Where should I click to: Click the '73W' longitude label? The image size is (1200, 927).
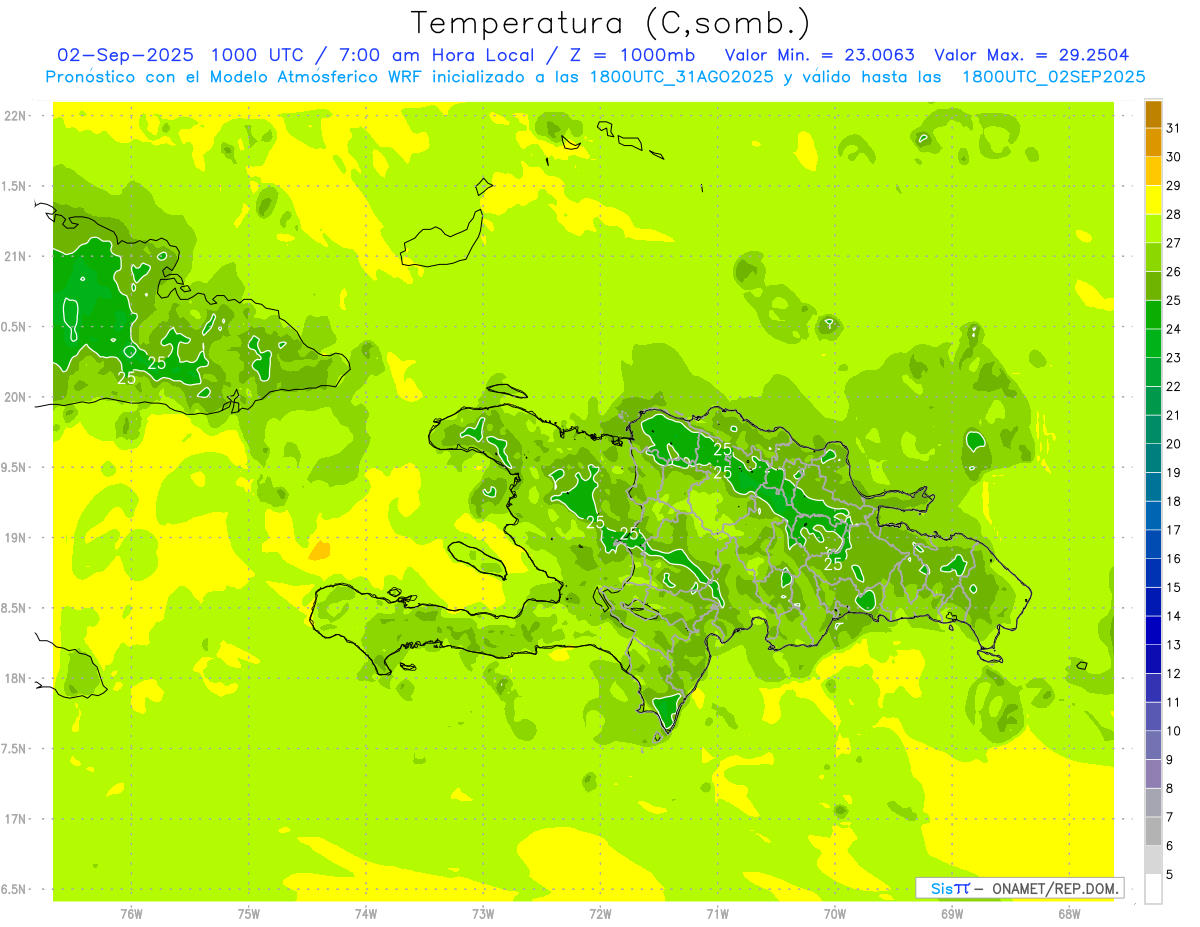pyautogui.click(x=483, y=914)
